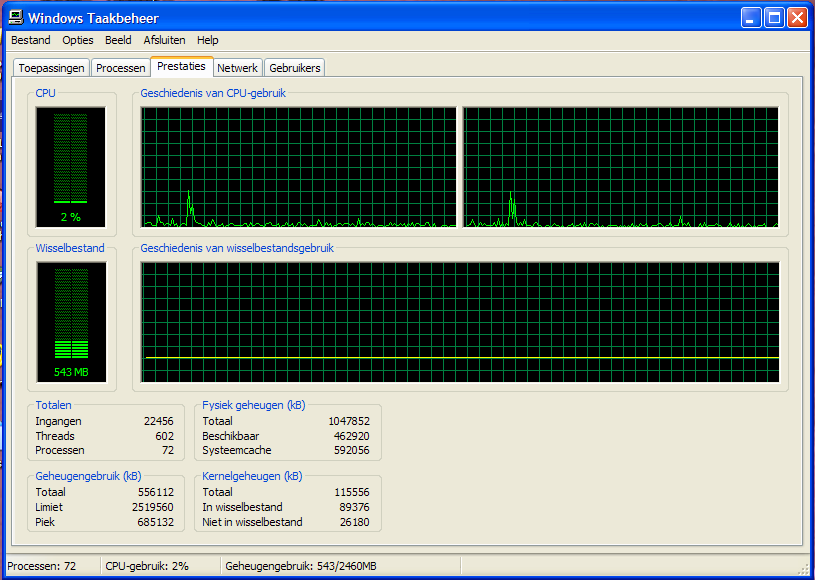Click the 'Geheugengebruik (kB)' group heading

(x=88, y=476)
